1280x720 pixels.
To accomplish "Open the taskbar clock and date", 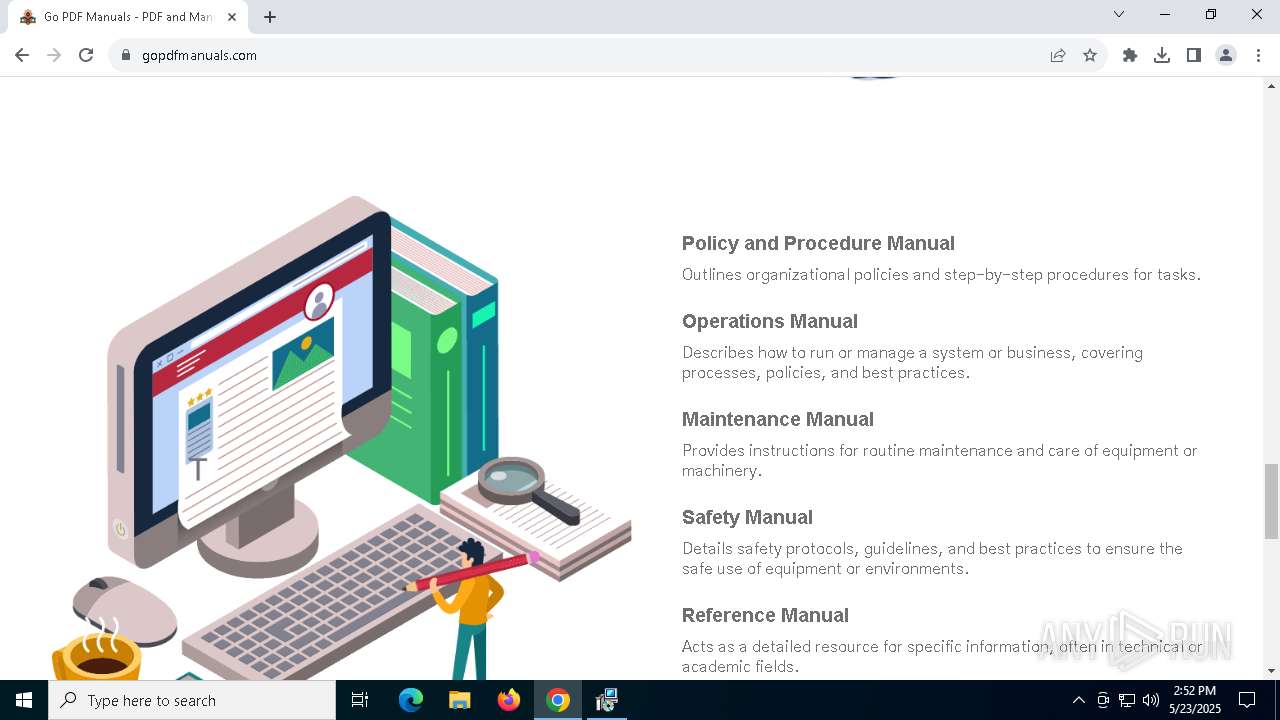I will (x=1195, y=700).
